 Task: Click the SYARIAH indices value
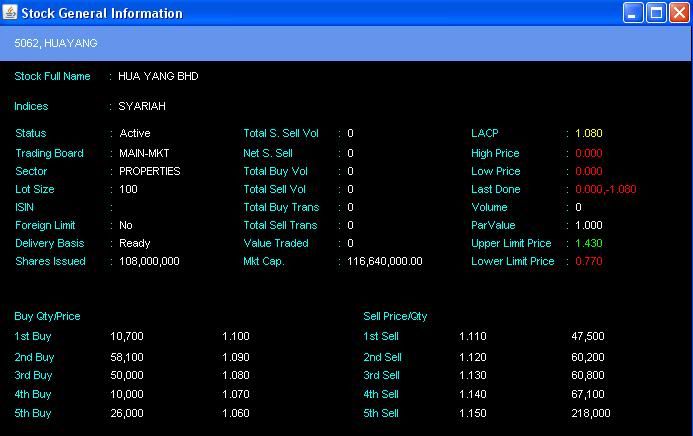[x=142, y=106]
